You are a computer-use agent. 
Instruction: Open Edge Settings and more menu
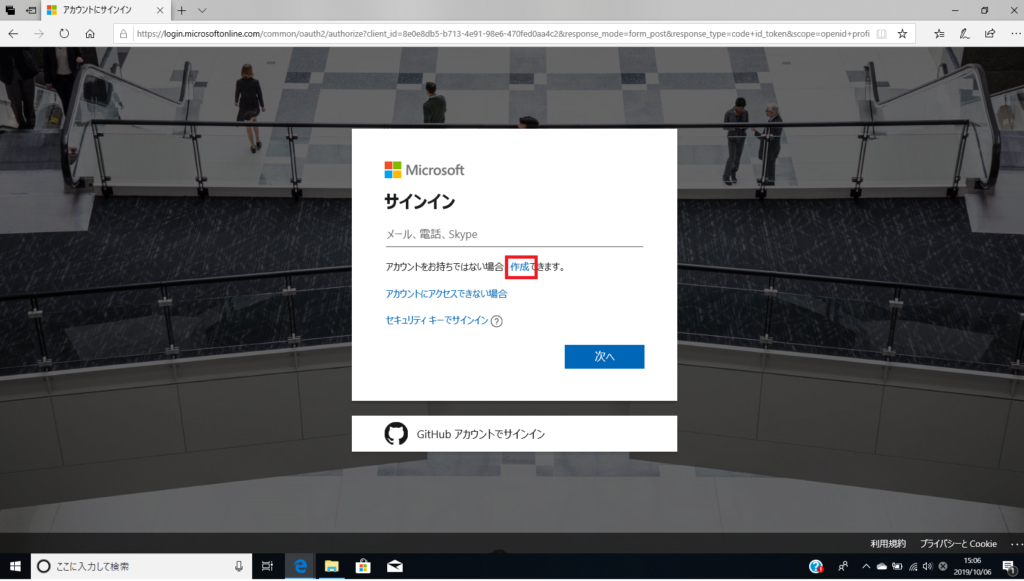point(1015,34)
